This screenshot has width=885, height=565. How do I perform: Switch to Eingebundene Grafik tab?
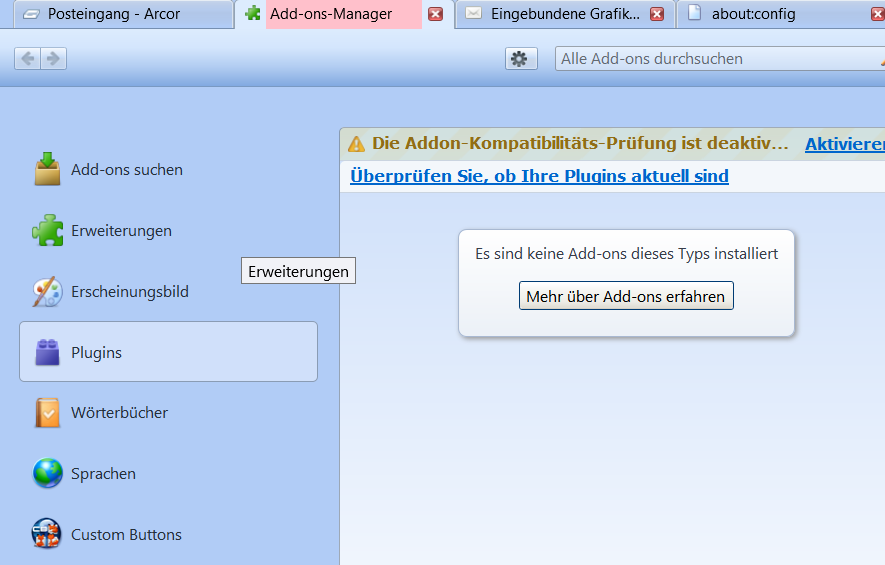pyautogui.click(x=565, y=14)
